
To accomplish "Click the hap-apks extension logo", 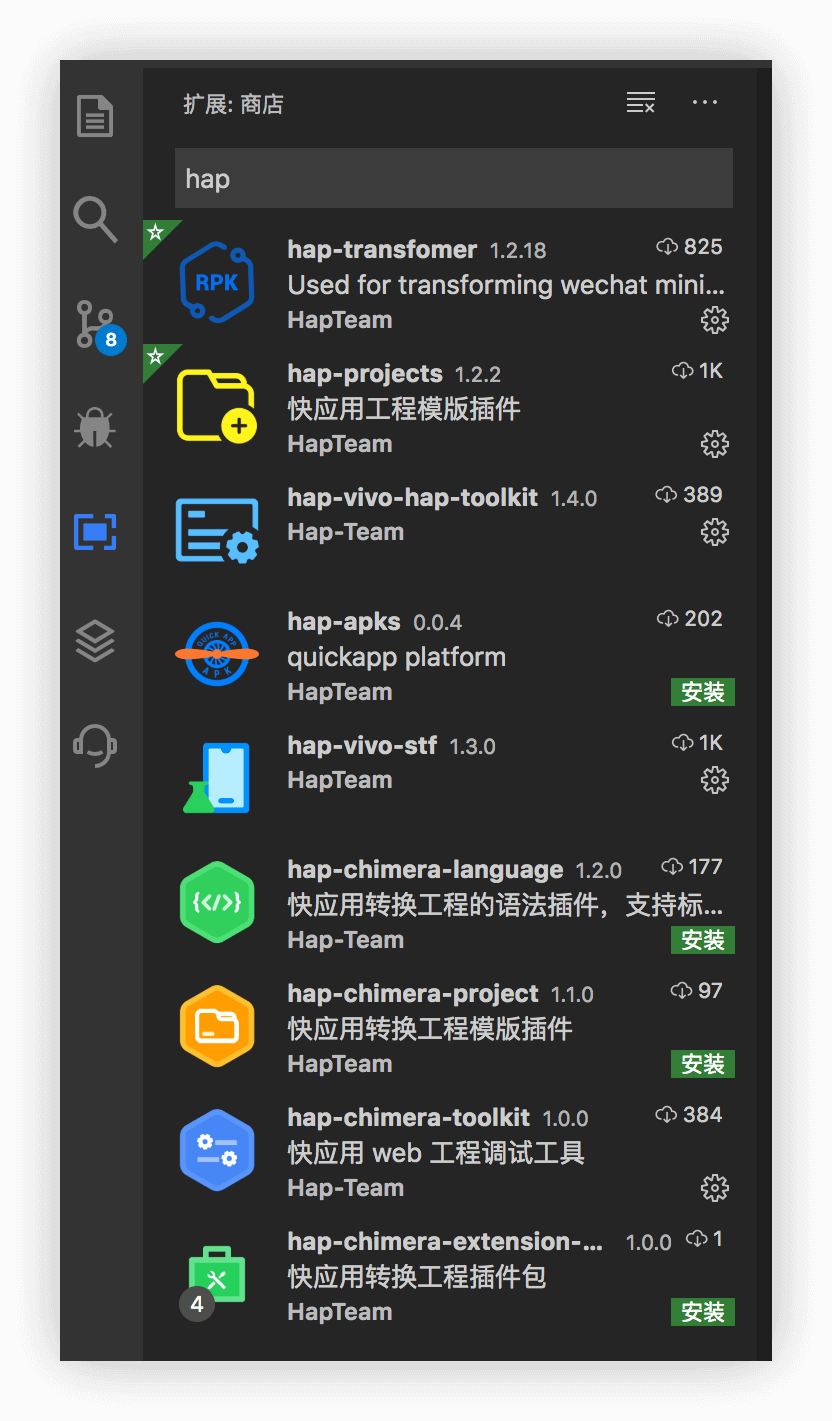I will [x=217, y=655].
